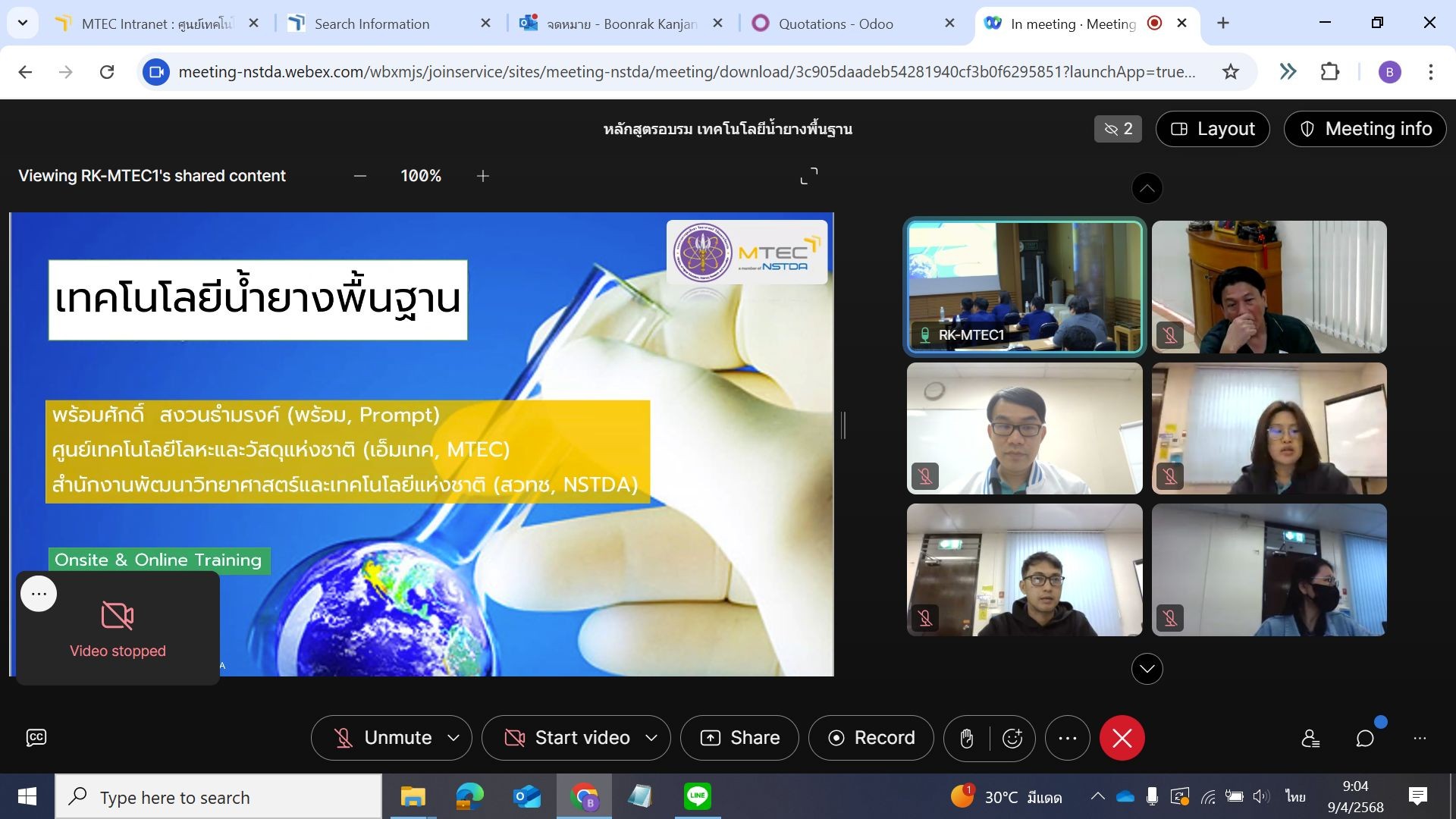Open LINE app from taskbar
Screen dimensions: 1456x819
(697, 796)
